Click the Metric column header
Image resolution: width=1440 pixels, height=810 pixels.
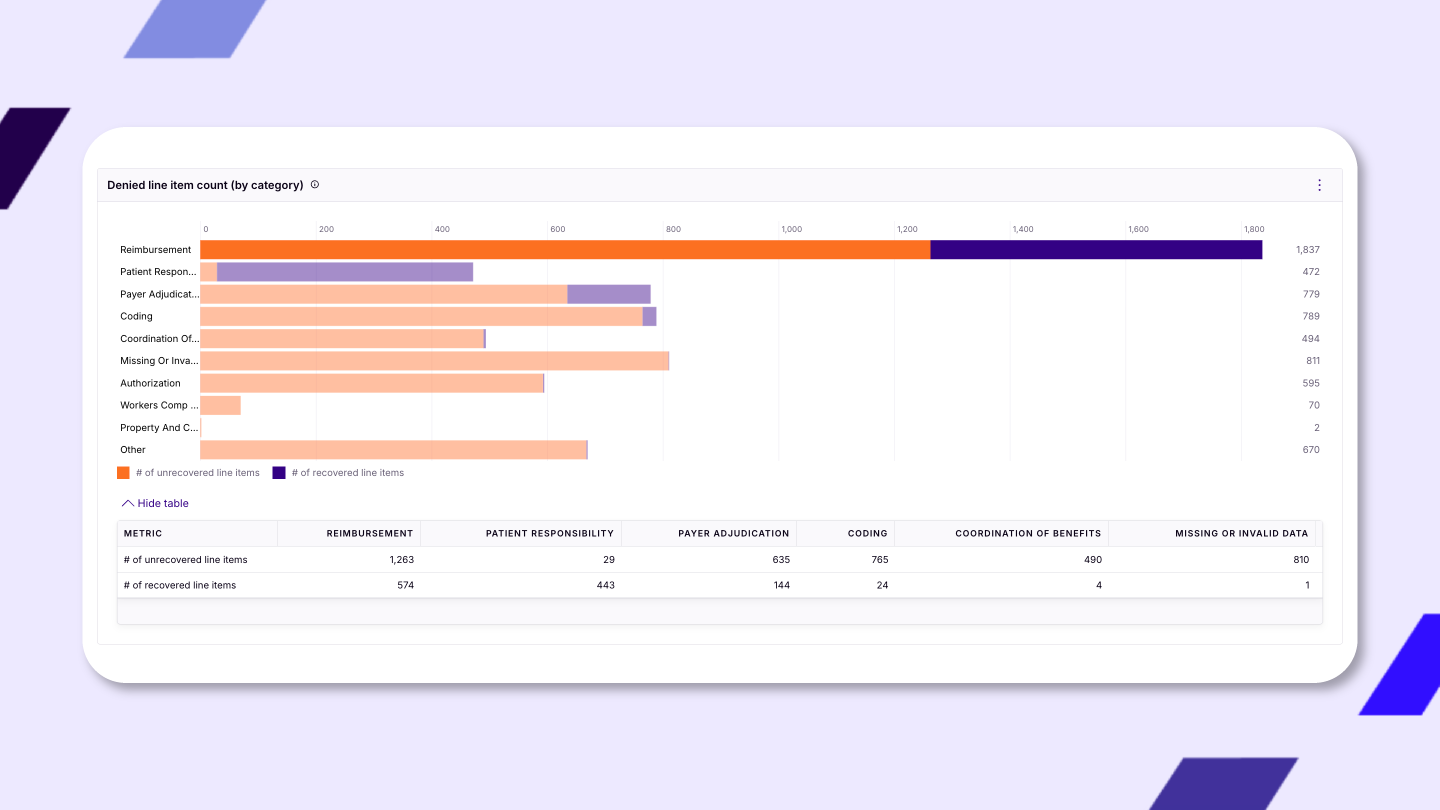click(143, 534)
